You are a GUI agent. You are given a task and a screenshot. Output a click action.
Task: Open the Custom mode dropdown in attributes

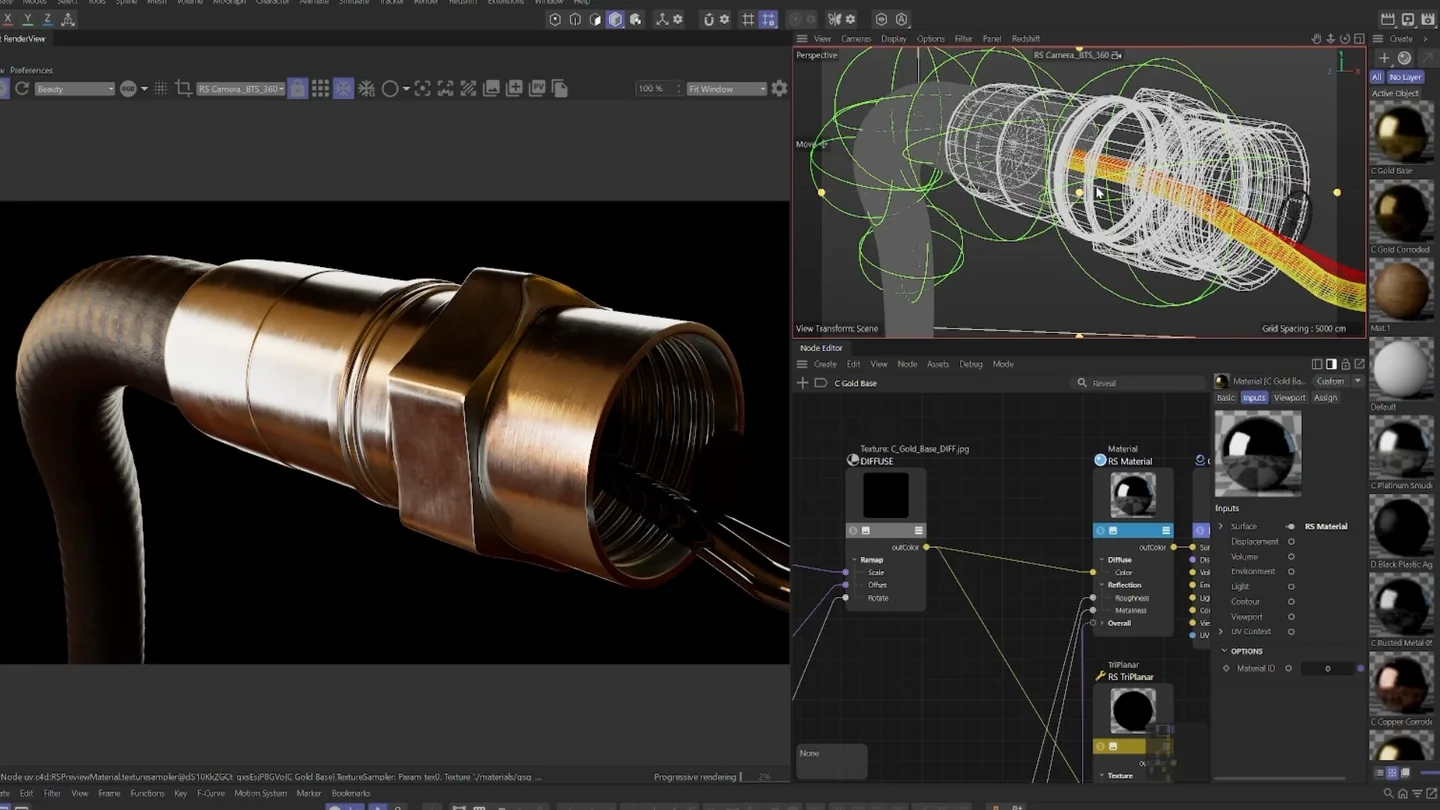1338,381
